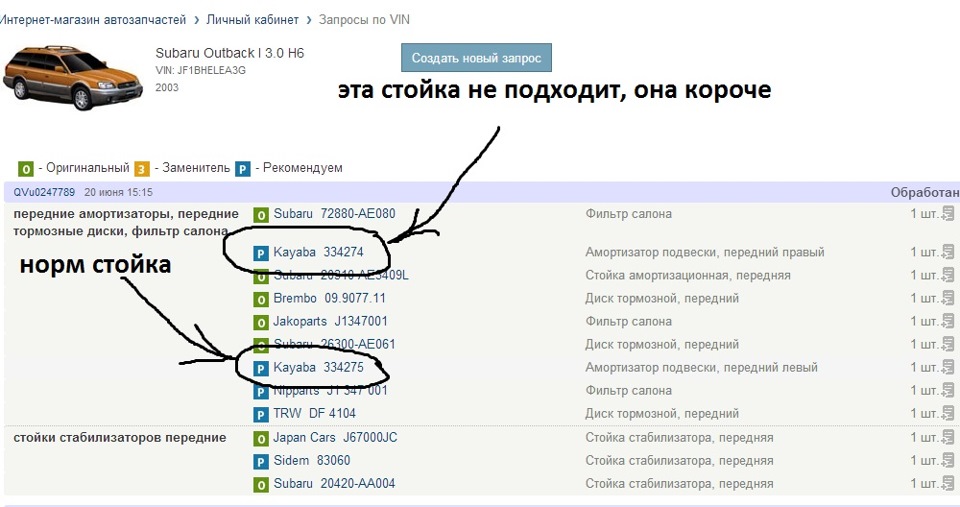Click the Обработан status text
The width and height of the screenshot is (960, 507).
924,192
